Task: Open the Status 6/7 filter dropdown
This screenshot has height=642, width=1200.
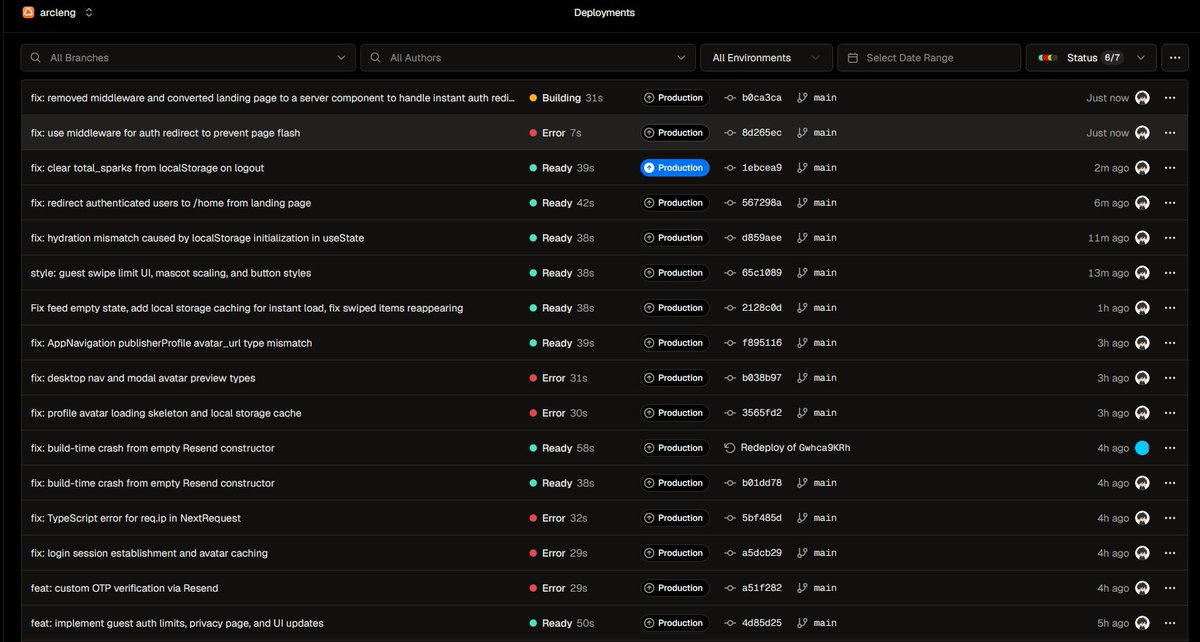Action: click(1092, 58)
